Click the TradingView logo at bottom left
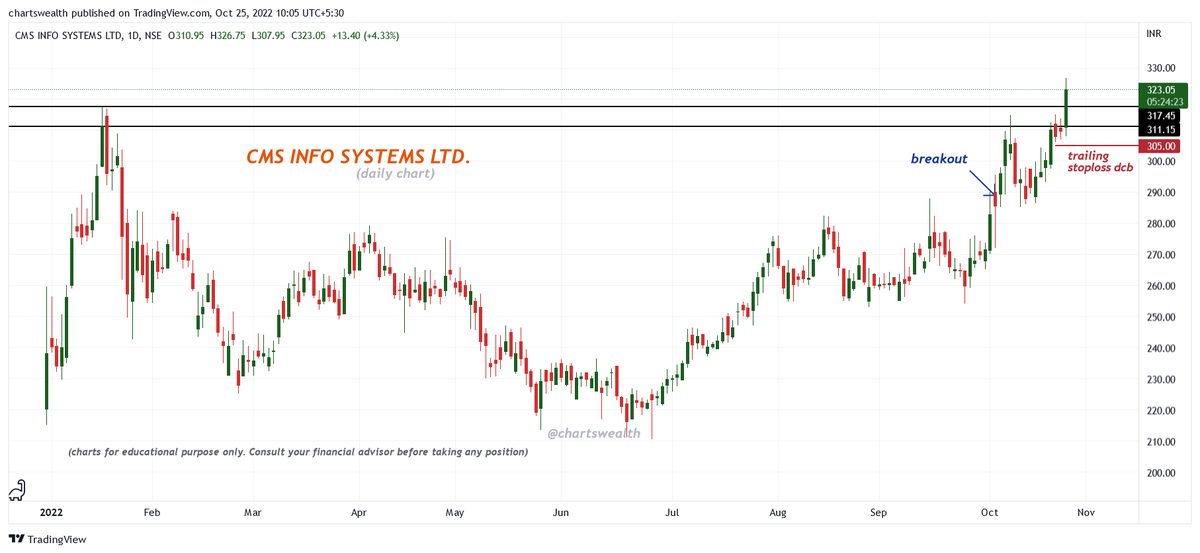The image size is (1200, 553). tap(47, 539)
